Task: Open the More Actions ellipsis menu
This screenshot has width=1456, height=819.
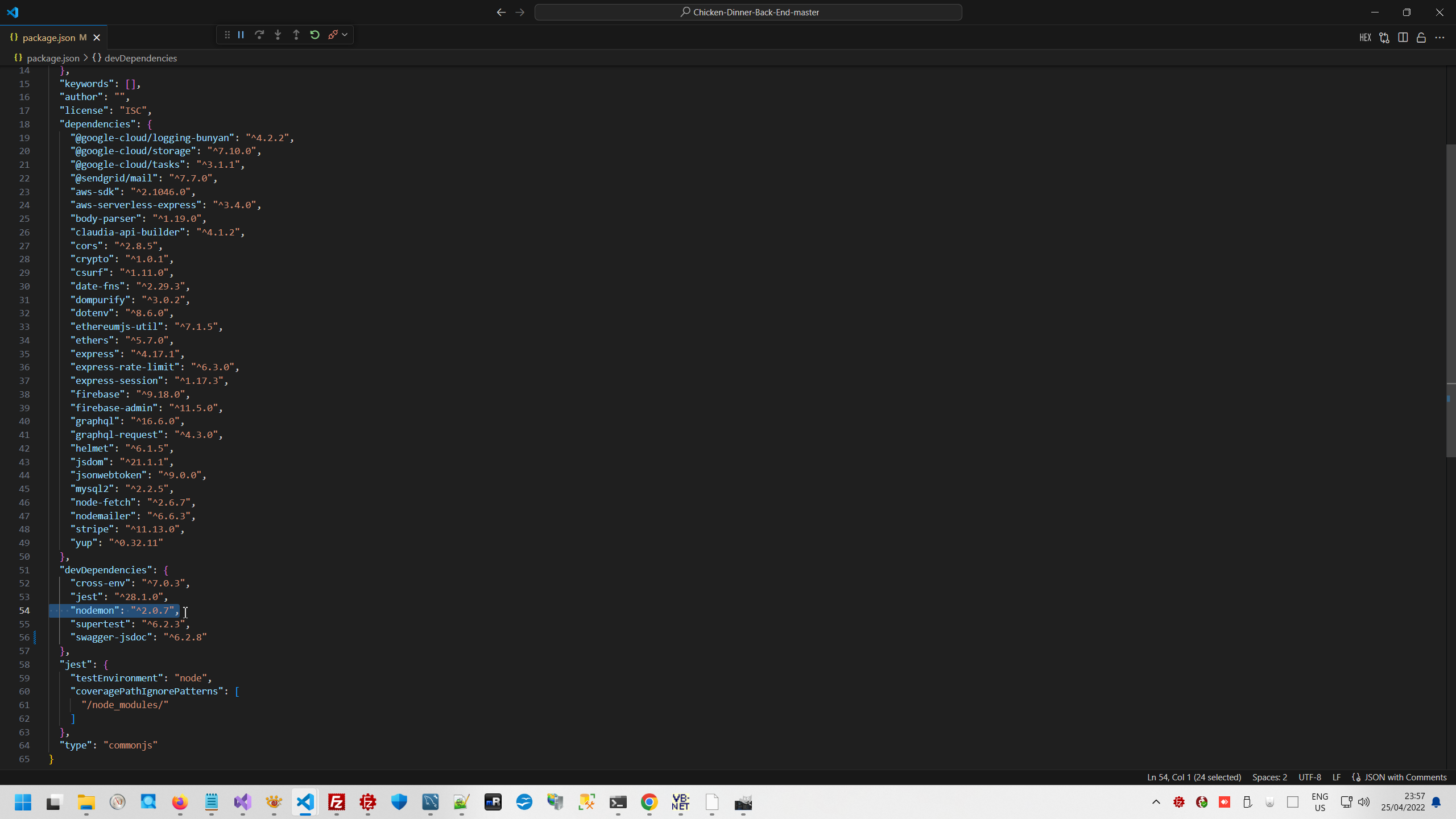Action: coord(1440,38)
